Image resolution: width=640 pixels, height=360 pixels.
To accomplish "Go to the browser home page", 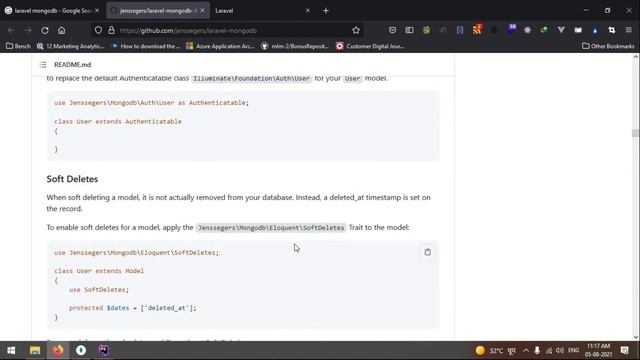I will tap(61, 30).
